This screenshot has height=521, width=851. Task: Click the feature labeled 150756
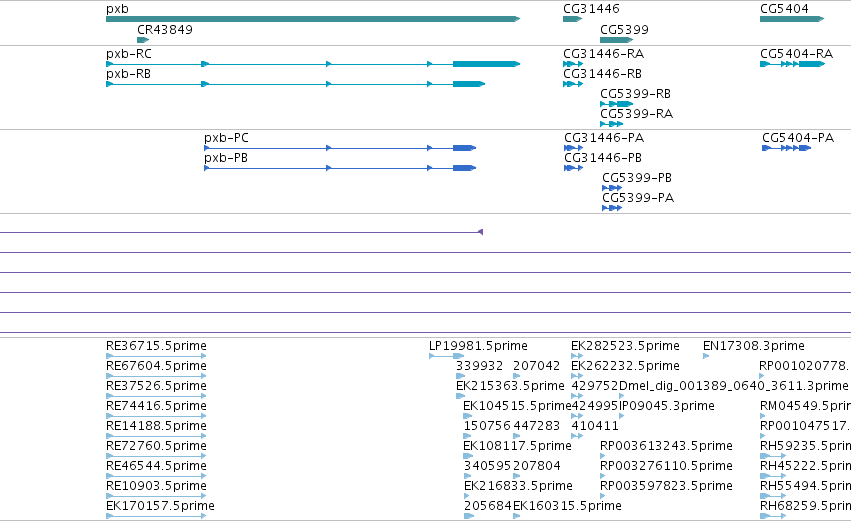coord(487,426)
